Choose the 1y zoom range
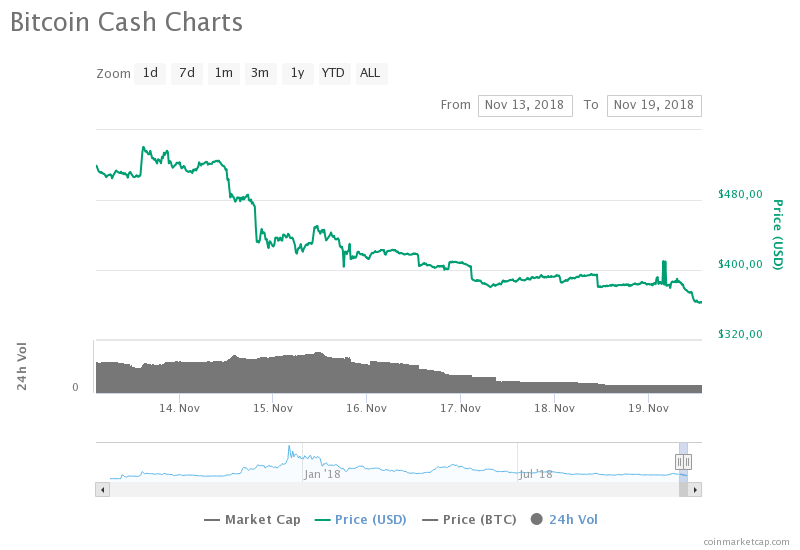800x550 pixels. pyautogui.click(x=297, y=73)
